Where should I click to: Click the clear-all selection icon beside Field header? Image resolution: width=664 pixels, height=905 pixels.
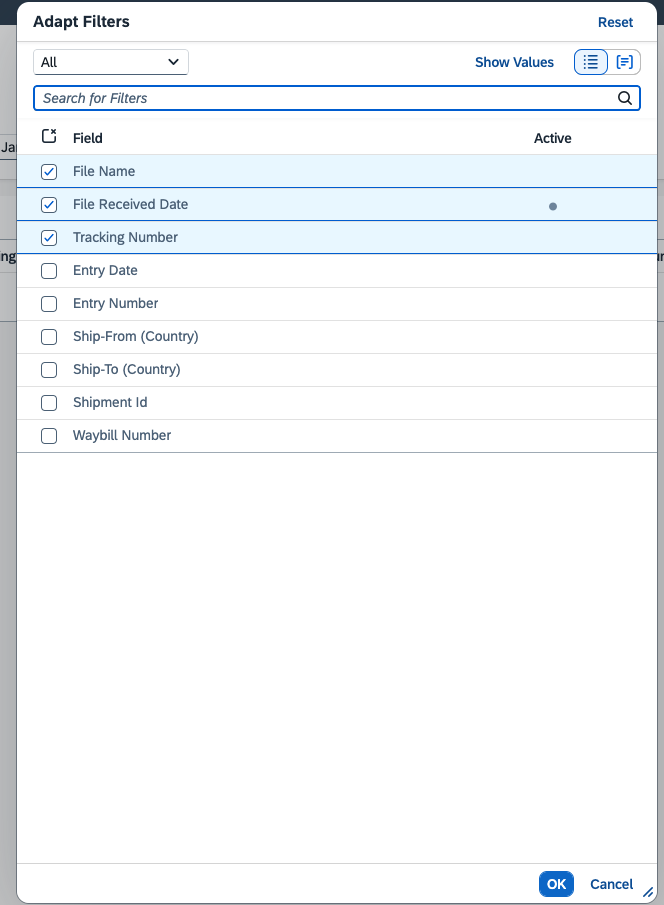(x=48, y=134)
